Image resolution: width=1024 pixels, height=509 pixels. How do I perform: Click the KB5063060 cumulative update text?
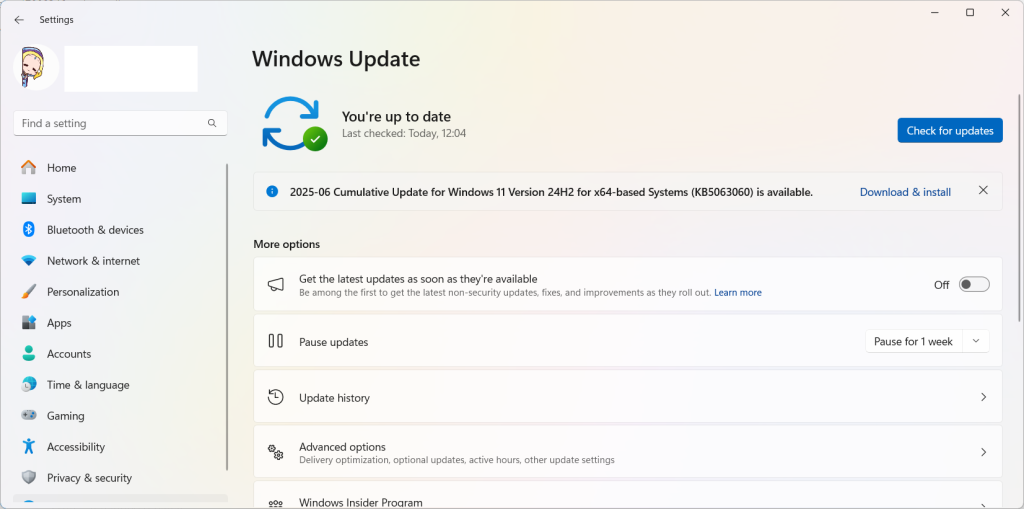pos(551,192)
